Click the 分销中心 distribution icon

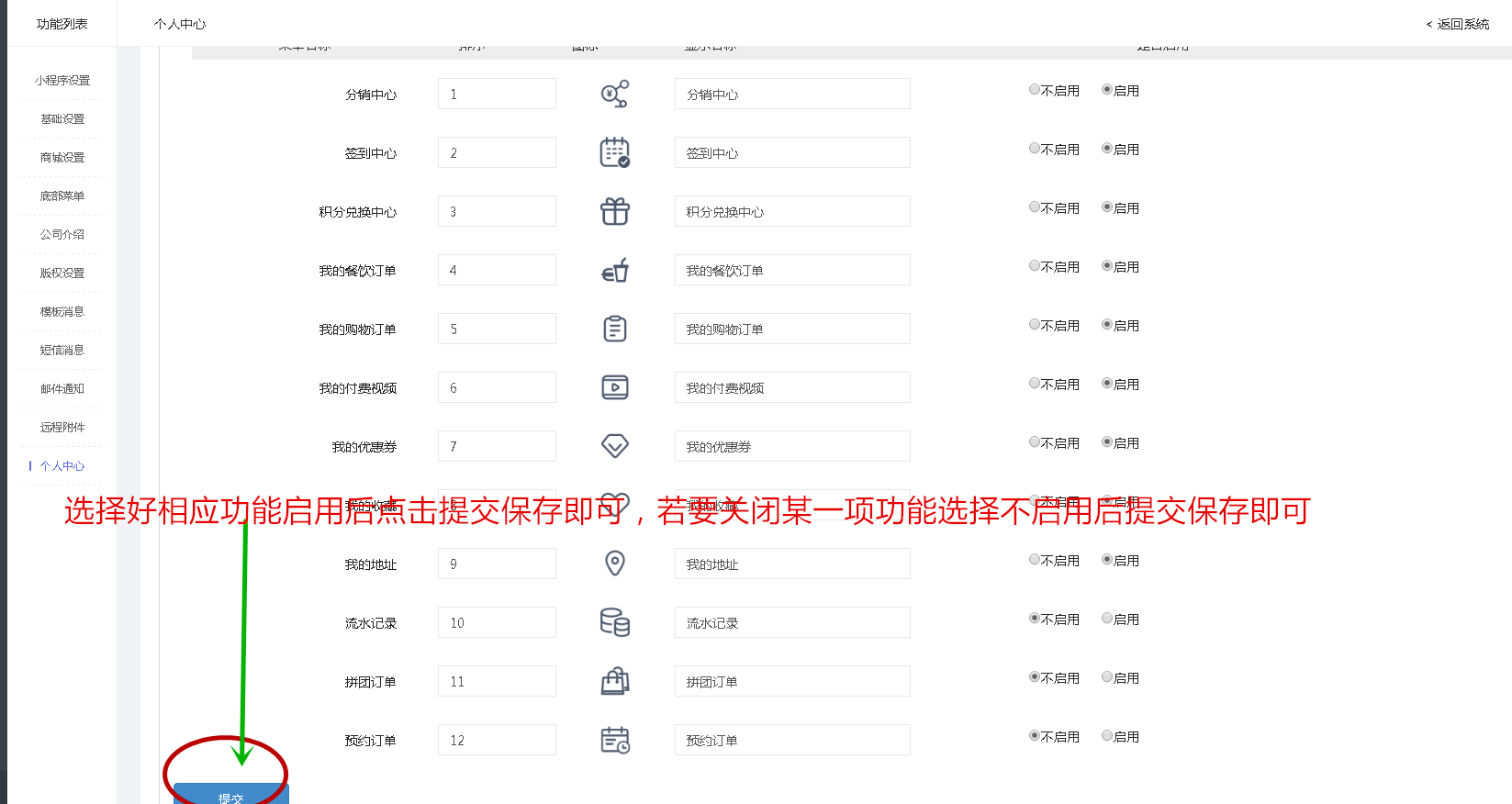click(x=614, y=94)
